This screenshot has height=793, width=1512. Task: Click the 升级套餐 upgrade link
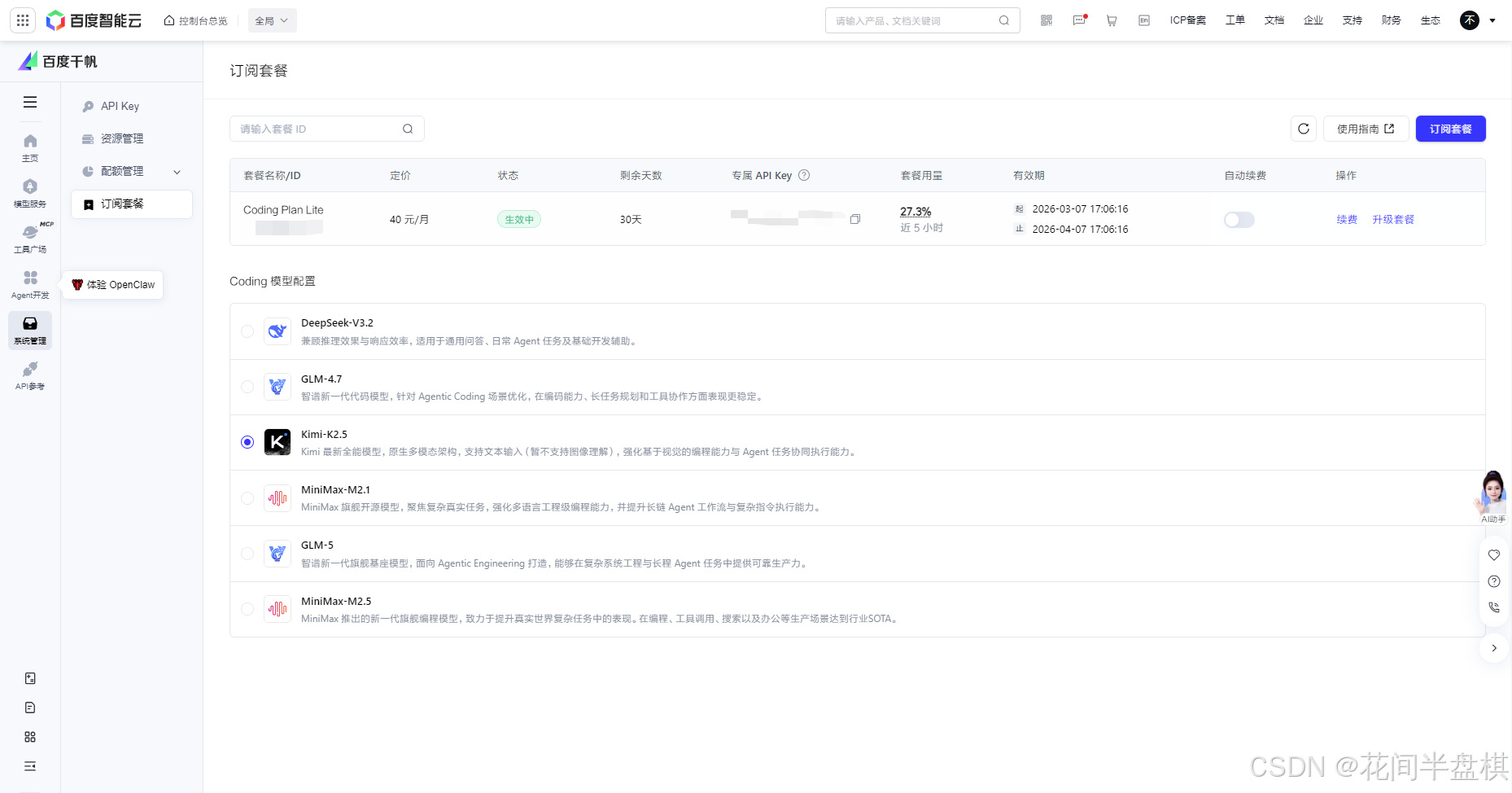(x=1393, y=219)
